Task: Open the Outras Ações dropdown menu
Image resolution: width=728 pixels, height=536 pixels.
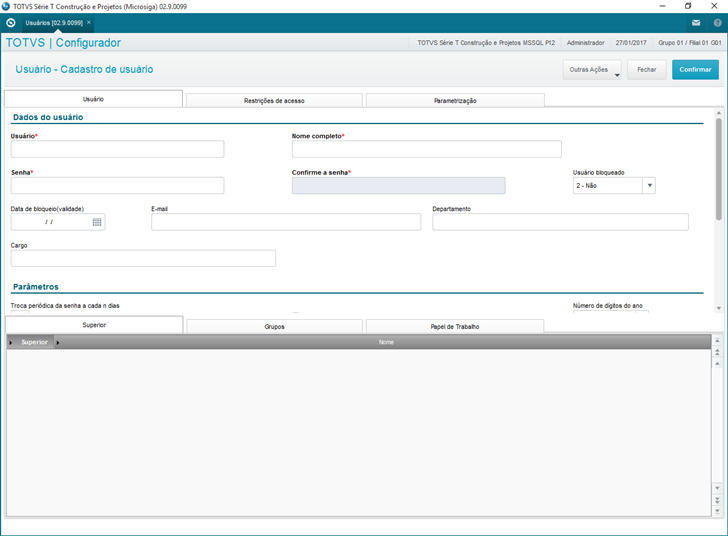Action: point(592,70)
